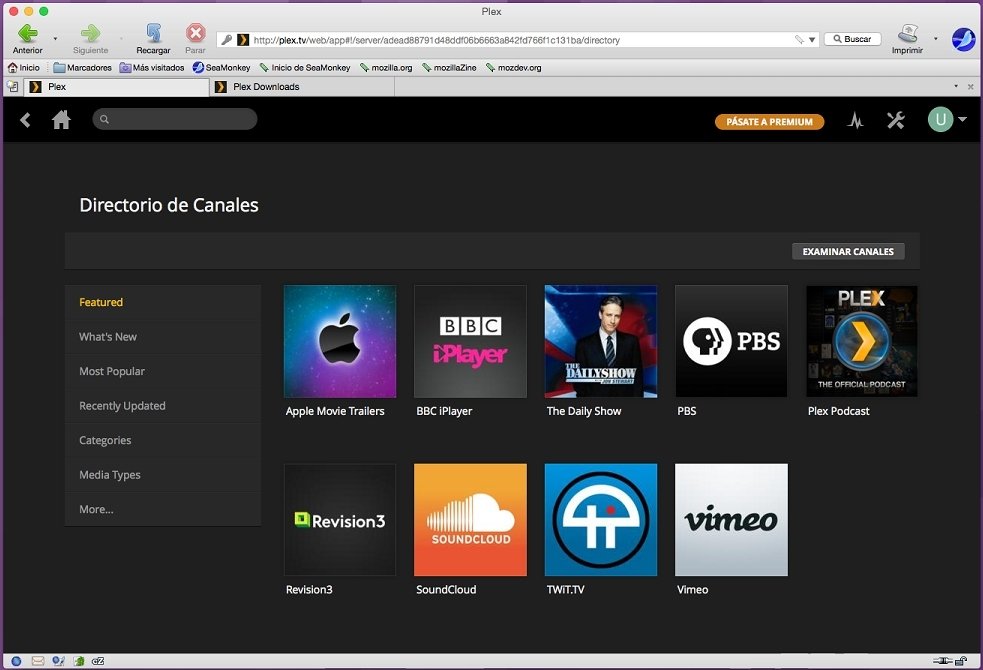The image size is (983, 670).
Task: Open the tab list dropdown
Action: 956,86
